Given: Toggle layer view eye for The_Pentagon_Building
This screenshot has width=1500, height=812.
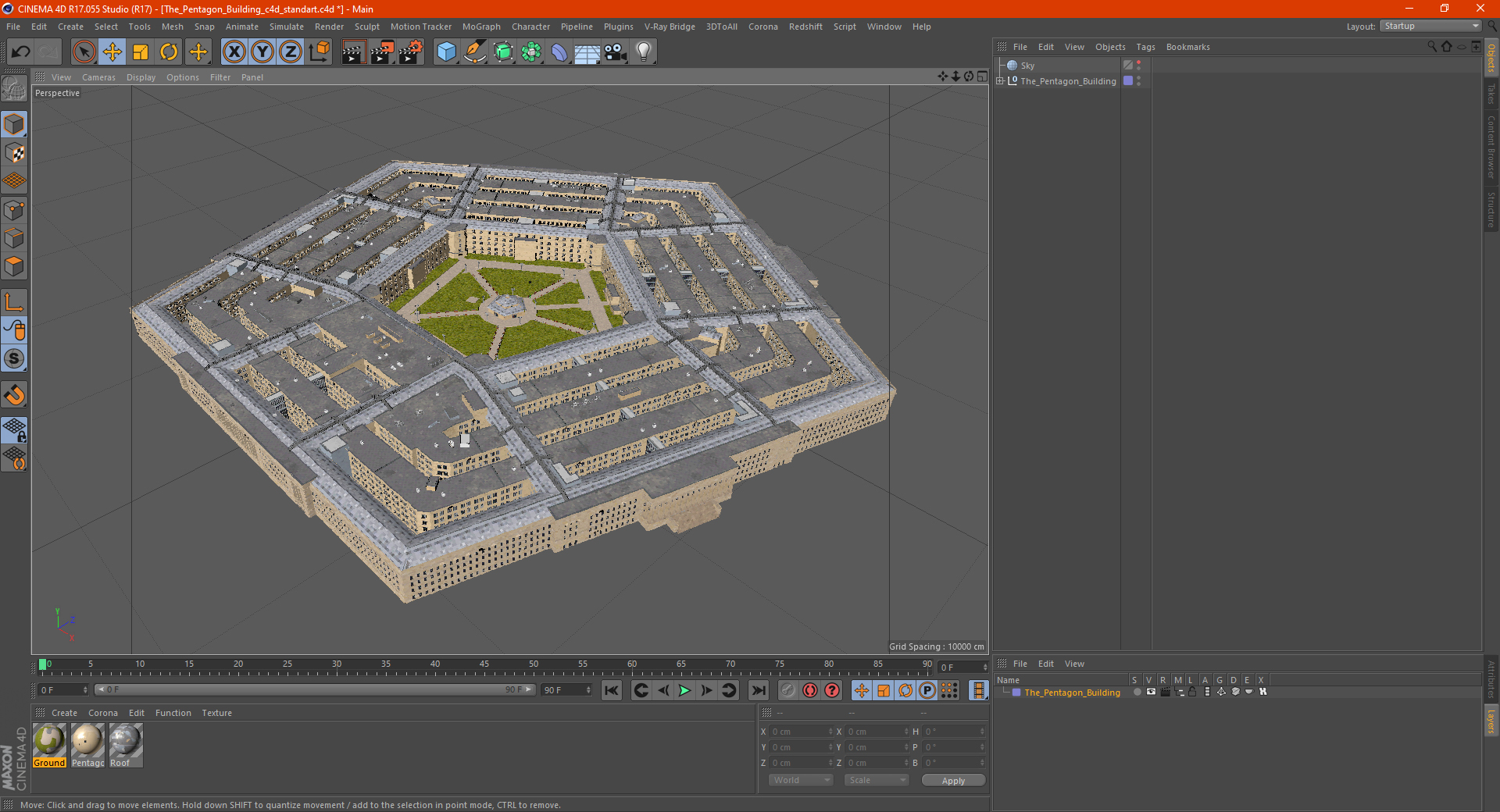Looking at the screenshot, I should click(1151, 692).
